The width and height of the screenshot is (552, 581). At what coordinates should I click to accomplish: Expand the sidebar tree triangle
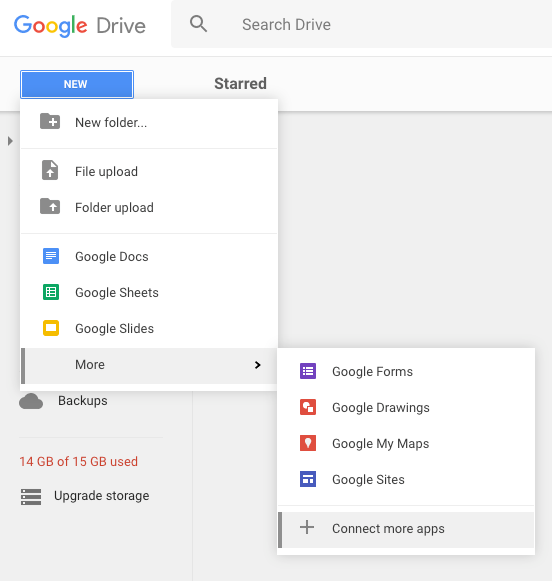10,141
